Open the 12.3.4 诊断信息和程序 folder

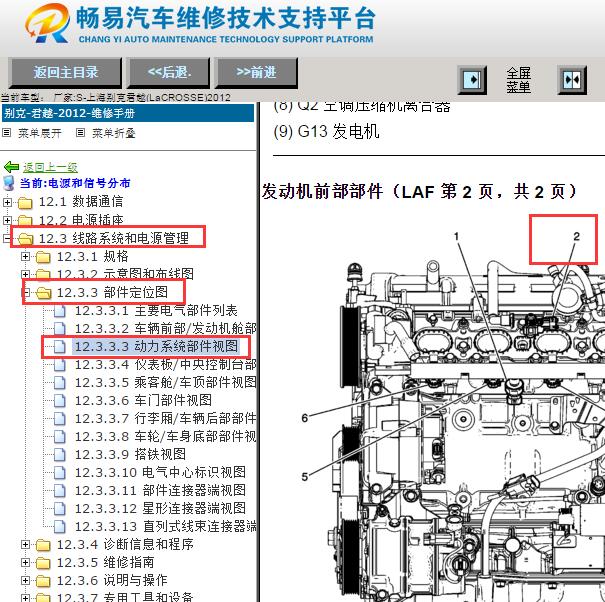point(125,545)
